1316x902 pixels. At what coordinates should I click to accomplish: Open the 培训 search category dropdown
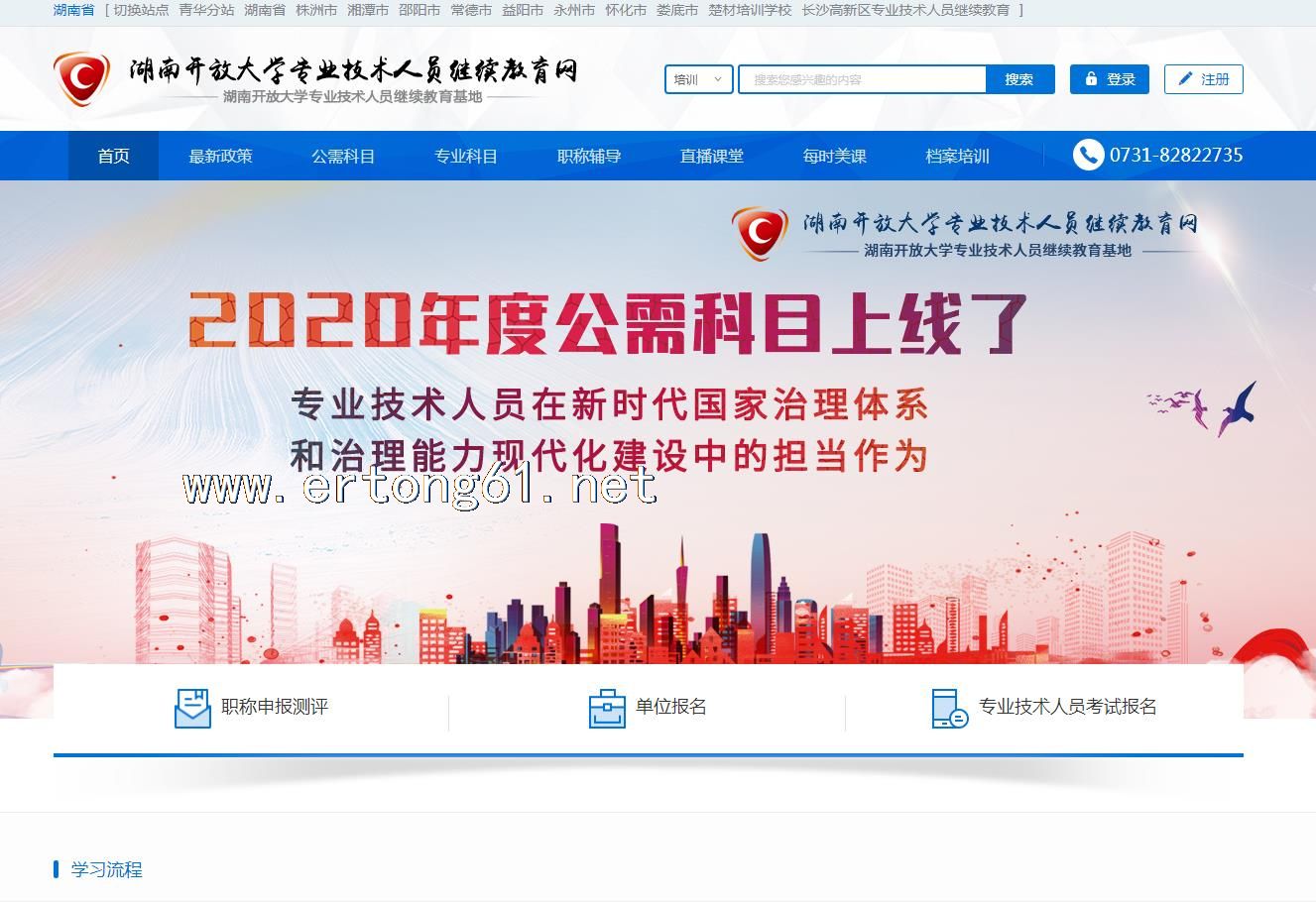[x=698, y=79]
